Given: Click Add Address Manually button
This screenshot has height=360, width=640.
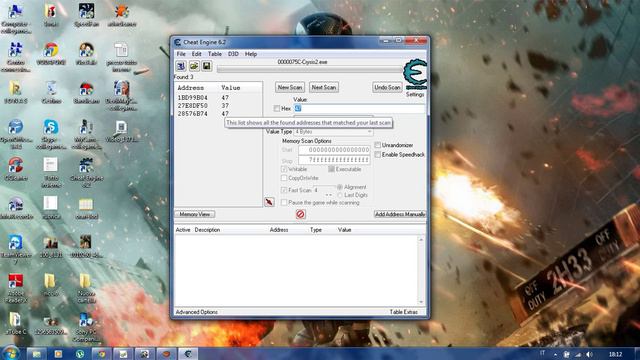Looking at the screenshot, I should (x=400, y=214).
